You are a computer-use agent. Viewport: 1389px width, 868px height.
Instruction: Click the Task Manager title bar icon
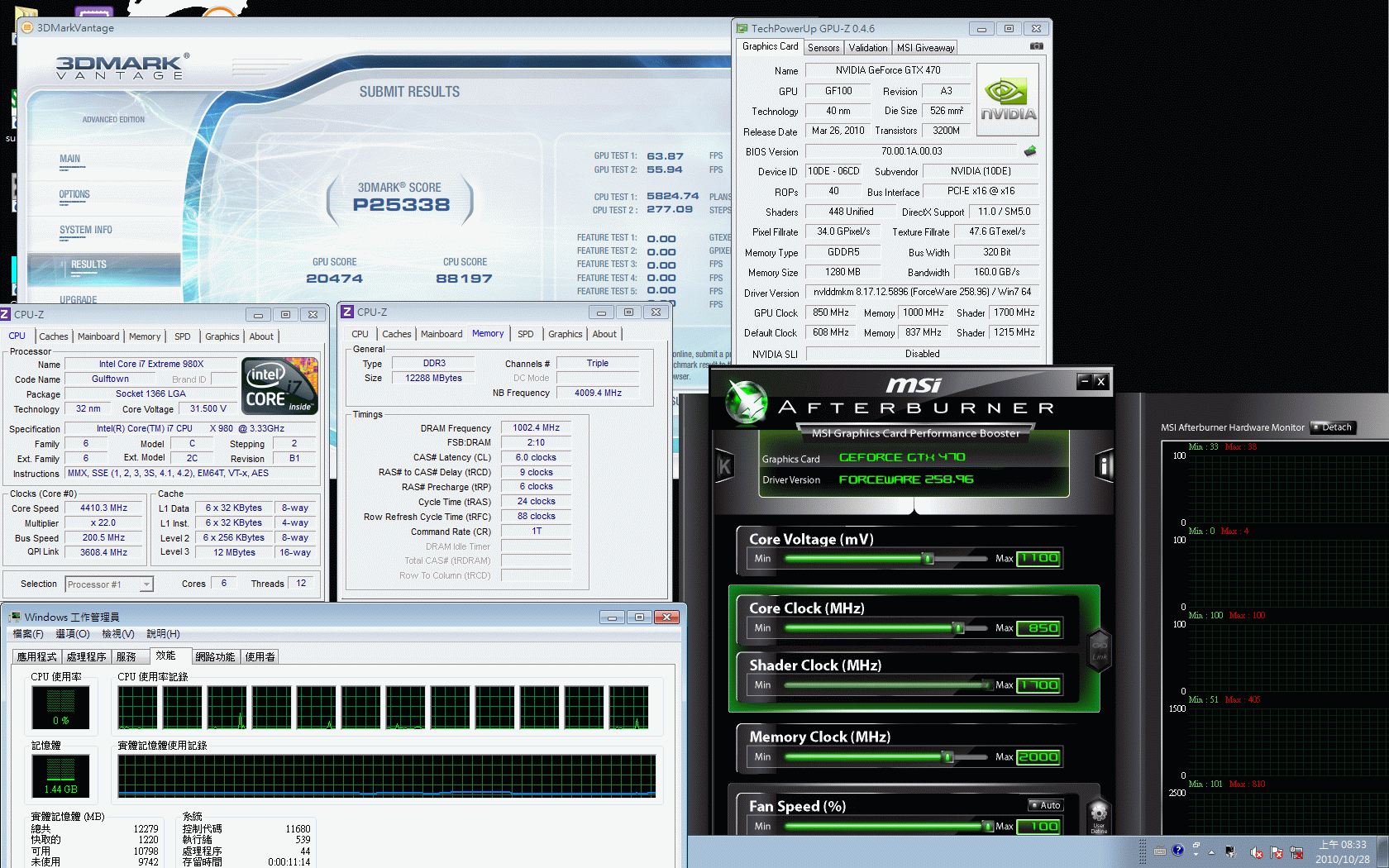[15, 617]
